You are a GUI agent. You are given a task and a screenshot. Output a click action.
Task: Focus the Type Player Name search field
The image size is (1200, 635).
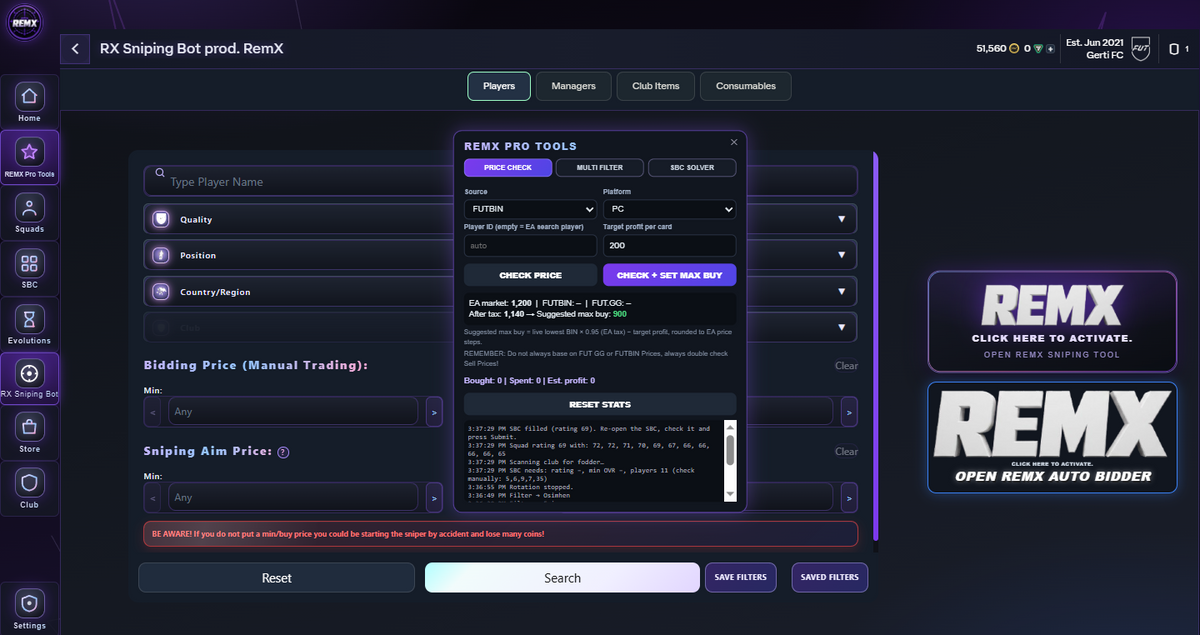click(x=500, y=181)
